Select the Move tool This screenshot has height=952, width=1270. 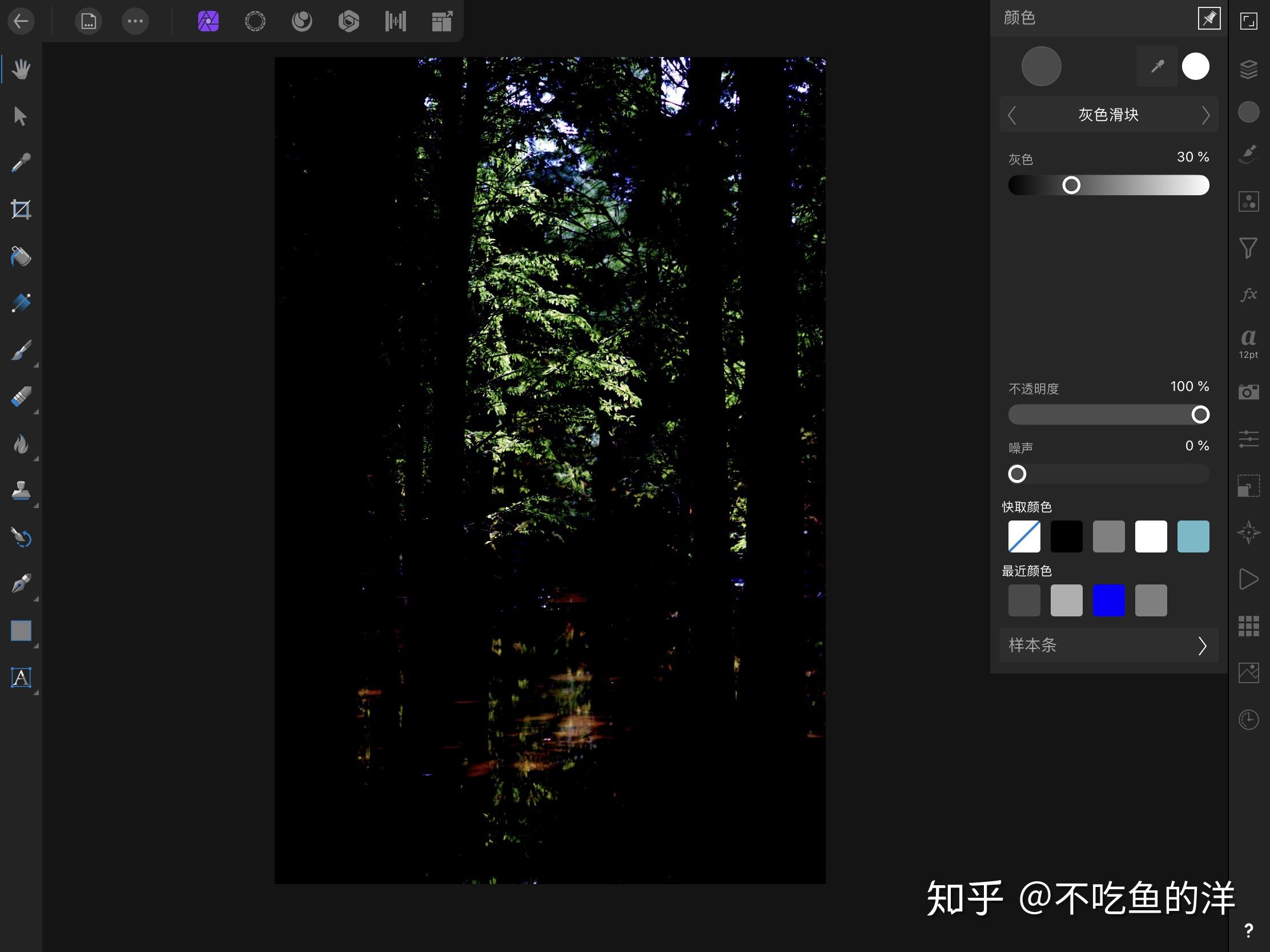[20, 115]
